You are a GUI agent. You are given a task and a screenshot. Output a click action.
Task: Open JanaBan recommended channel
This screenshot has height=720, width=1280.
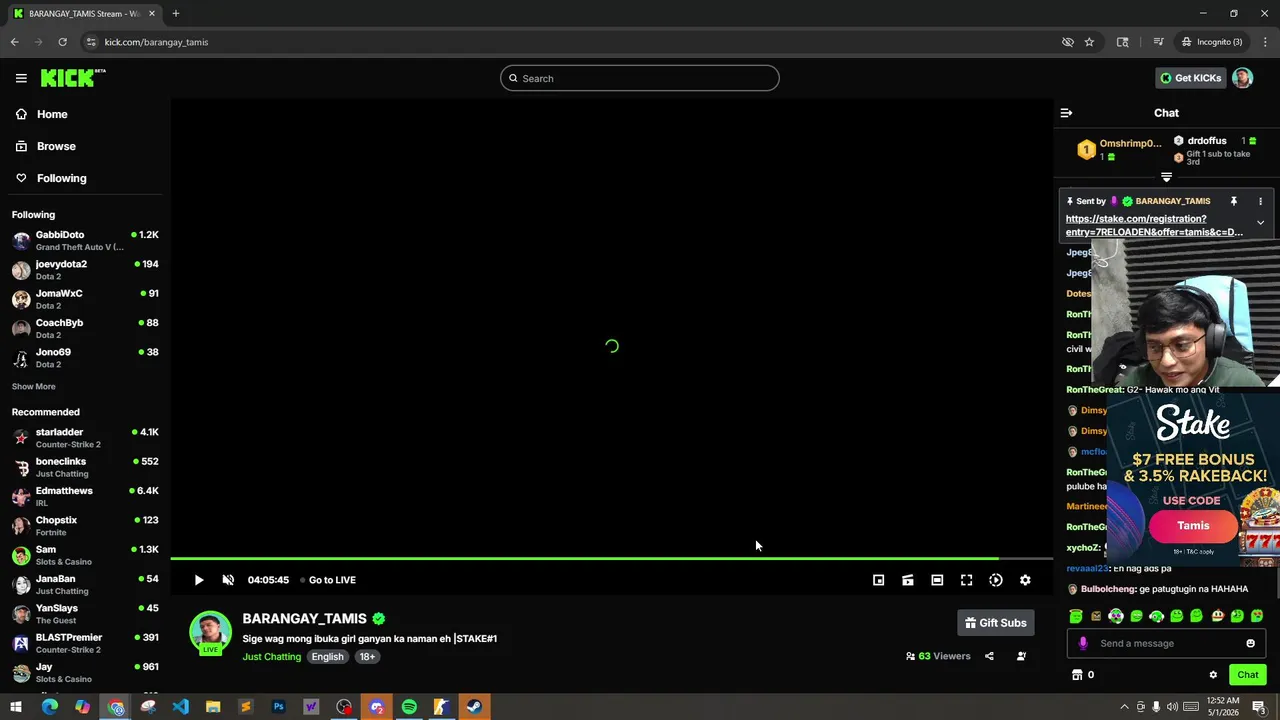click(x=85, y=584)
